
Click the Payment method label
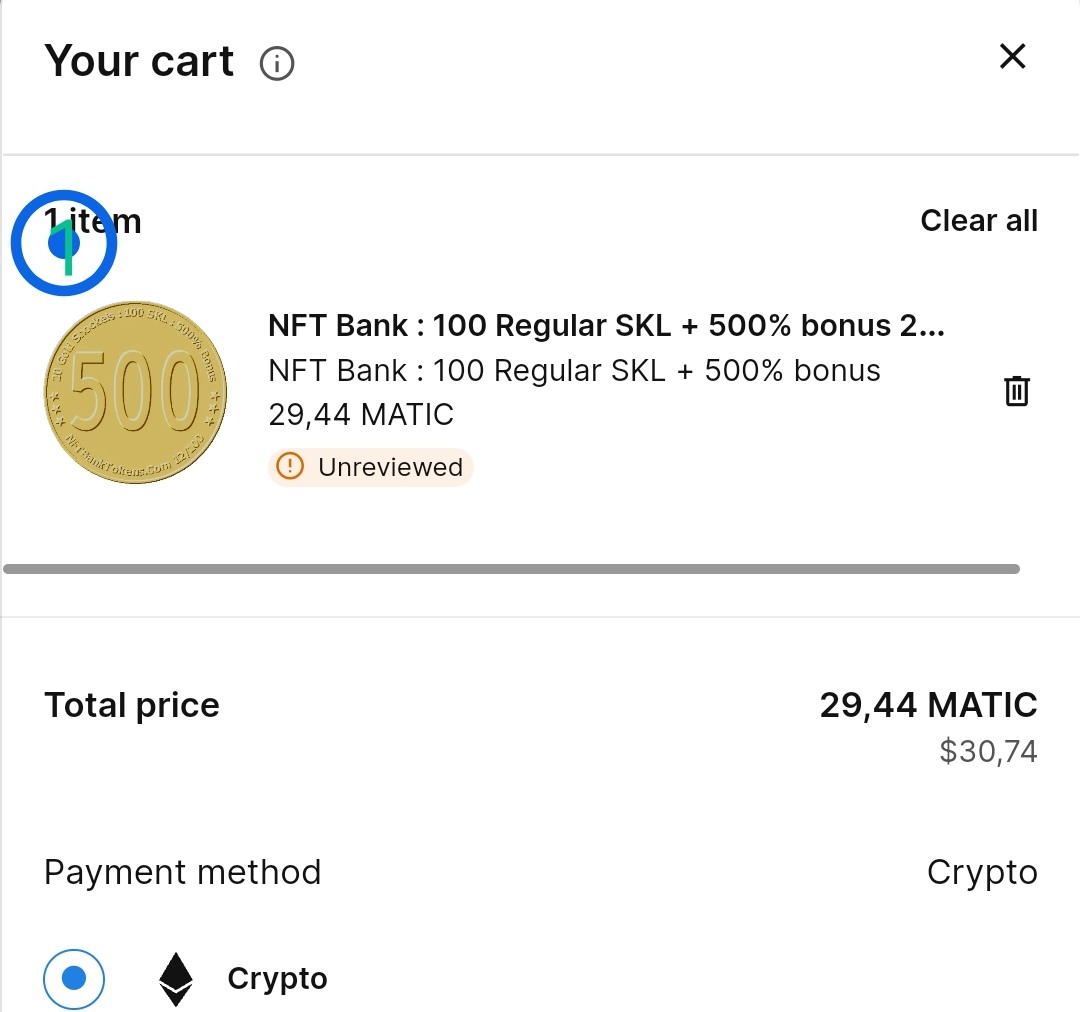(x=183, y=872)
